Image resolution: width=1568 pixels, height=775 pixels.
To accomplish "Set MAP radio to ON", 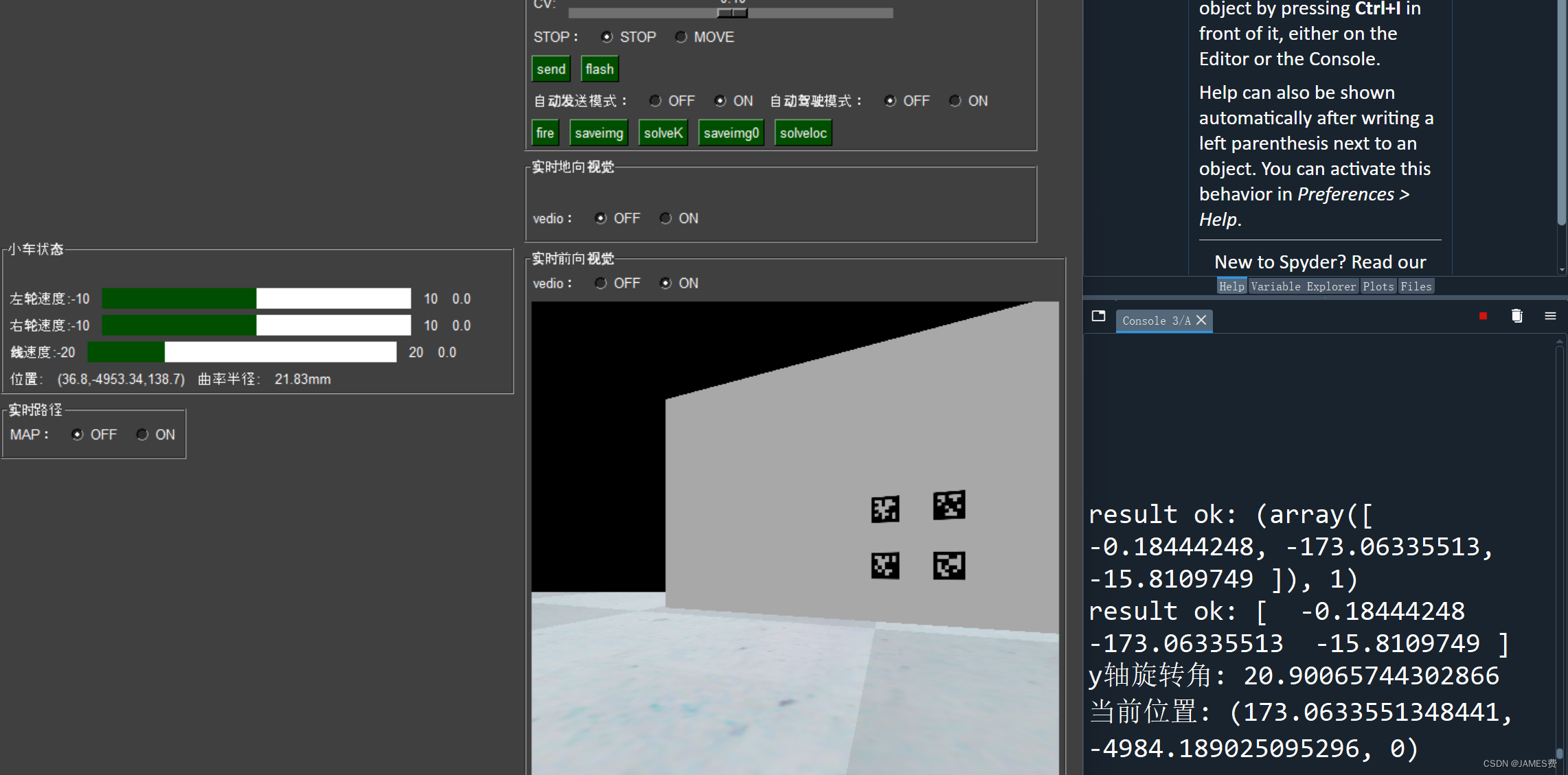I will [142, 435].
